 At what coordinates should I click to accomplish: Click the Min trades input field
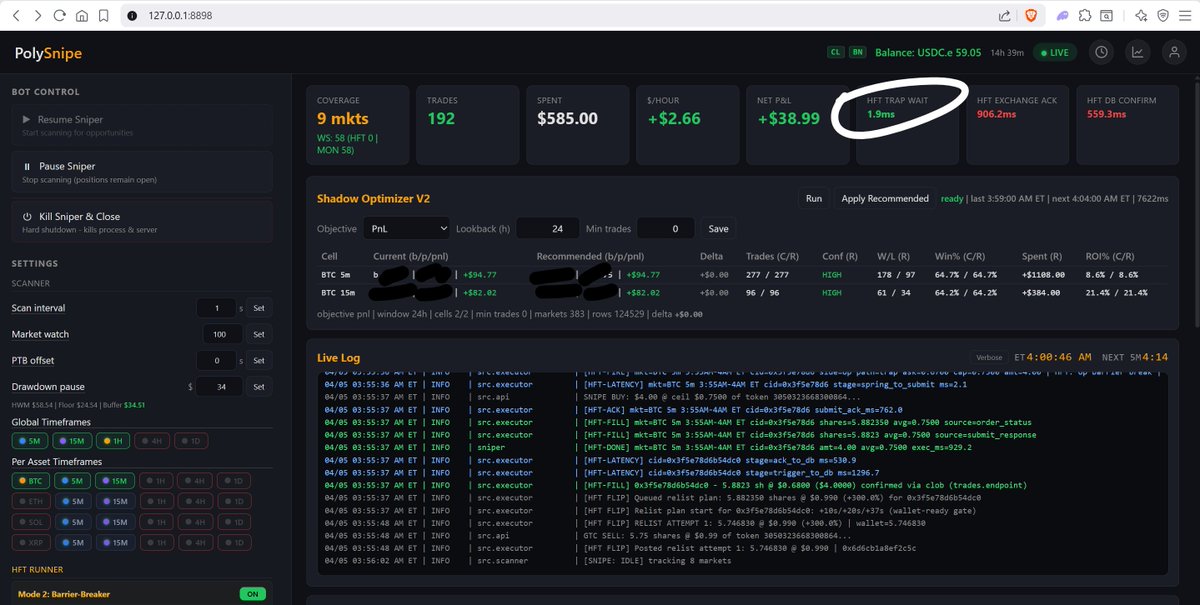pos(666,228)
